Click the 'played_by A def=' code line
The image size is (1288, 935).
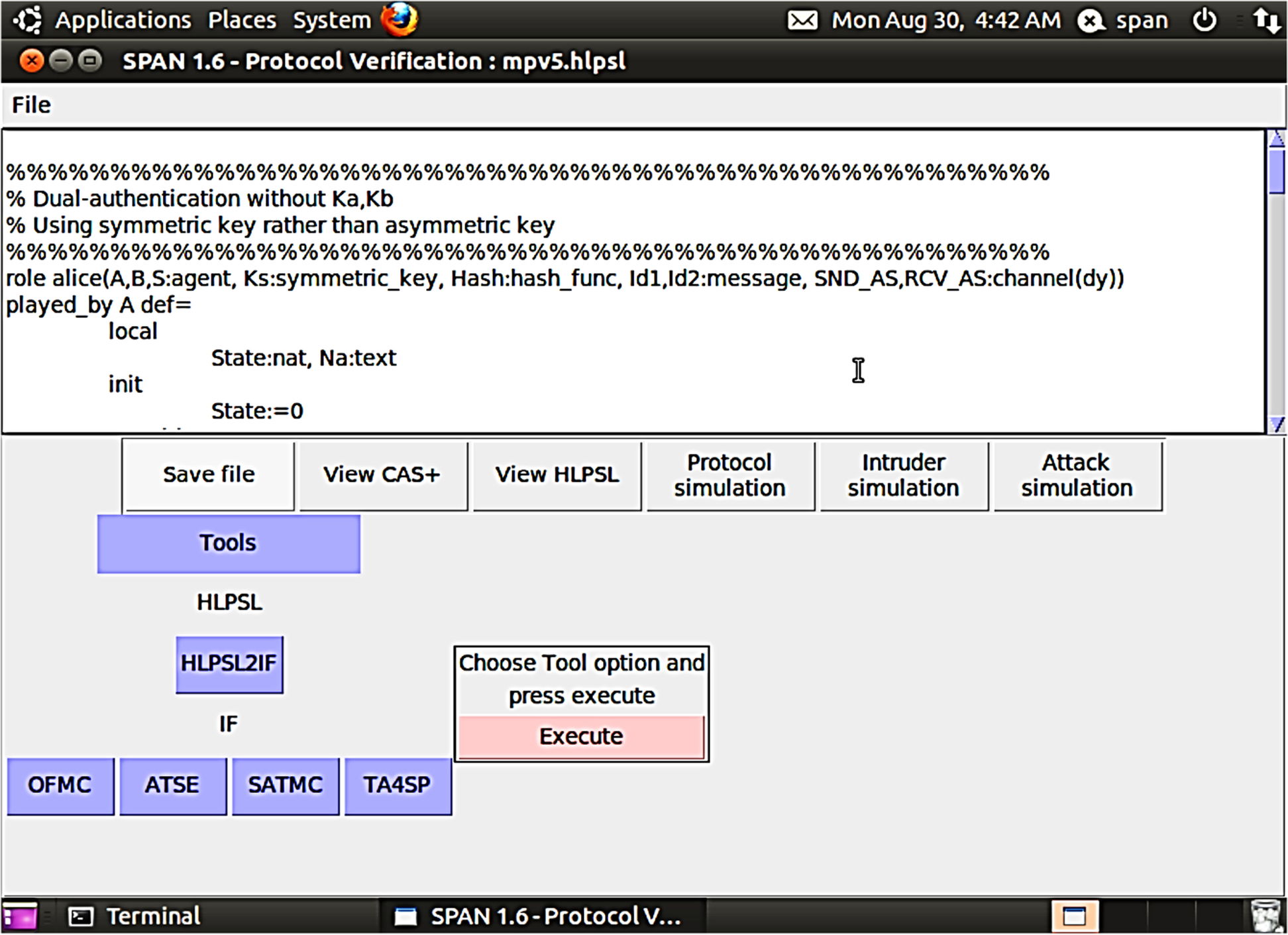pyautogui.click(x=99, y=305)
